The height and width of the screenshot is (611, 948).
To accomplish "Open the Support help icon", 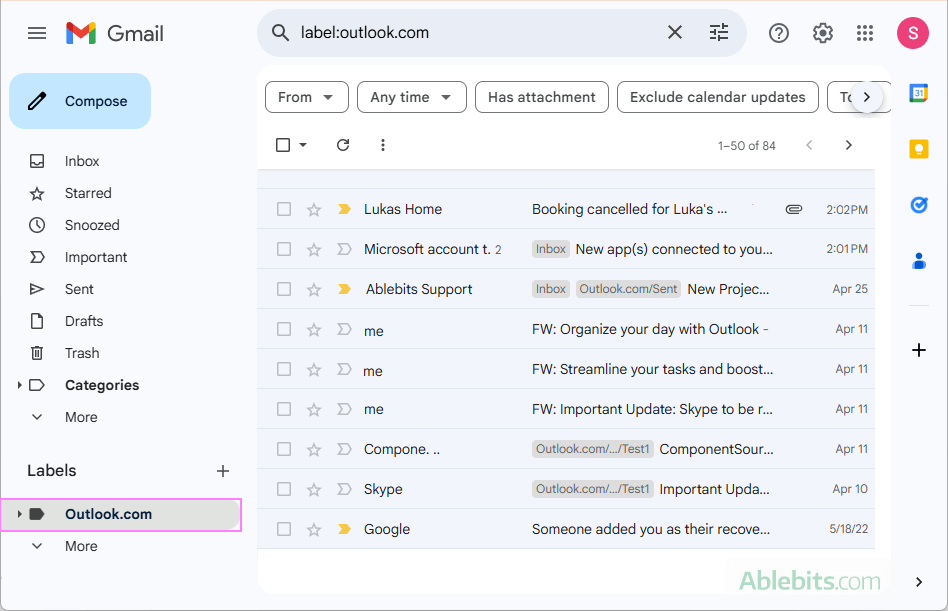I will point(779,33).
